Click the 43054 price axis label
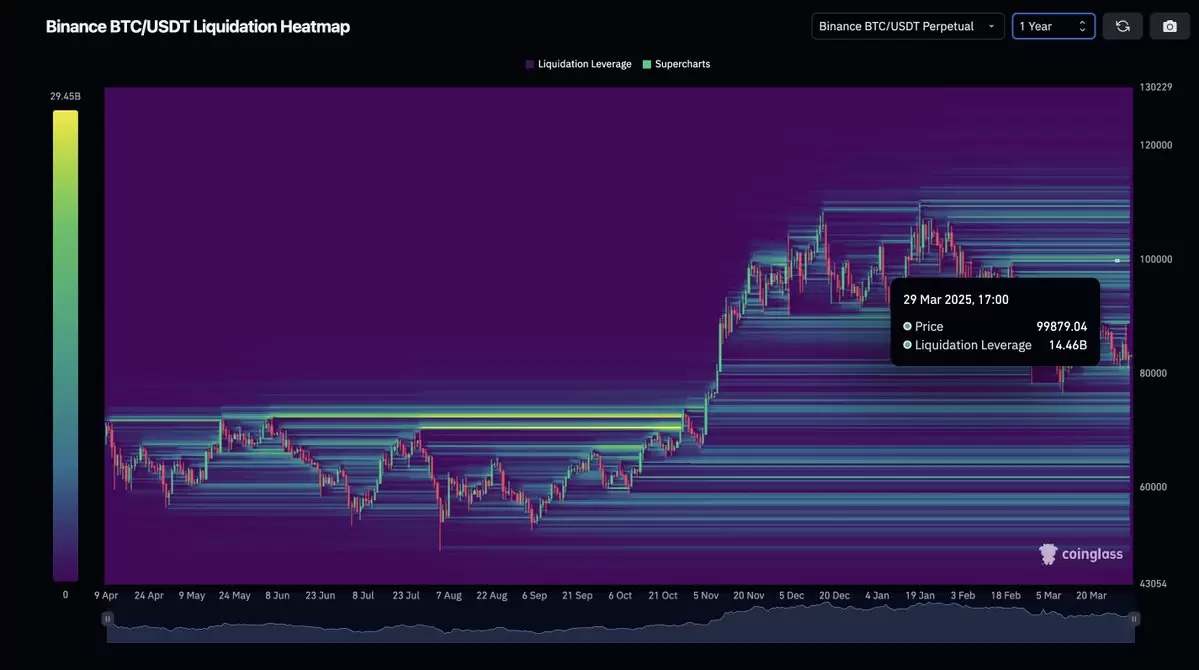Image resolution: width=1199 pixels, height=670 pixels. pyautogui.click(x=1152, y=584)
